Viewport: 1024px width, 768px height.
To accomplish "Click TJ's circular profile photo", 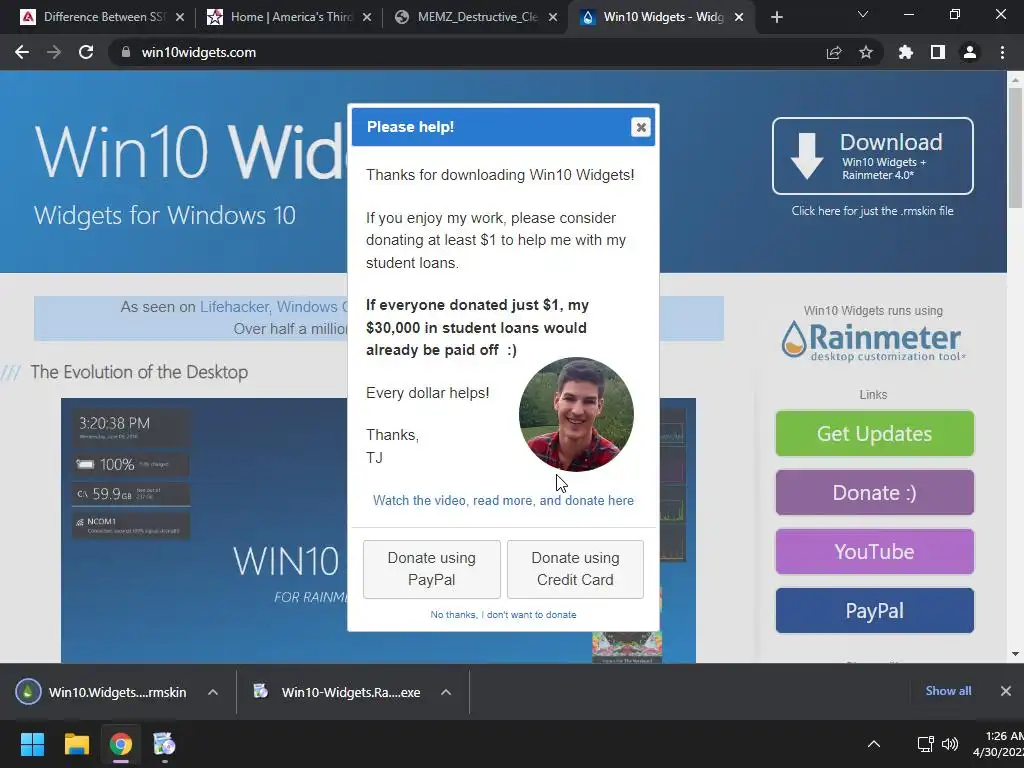I will [576, 414].
